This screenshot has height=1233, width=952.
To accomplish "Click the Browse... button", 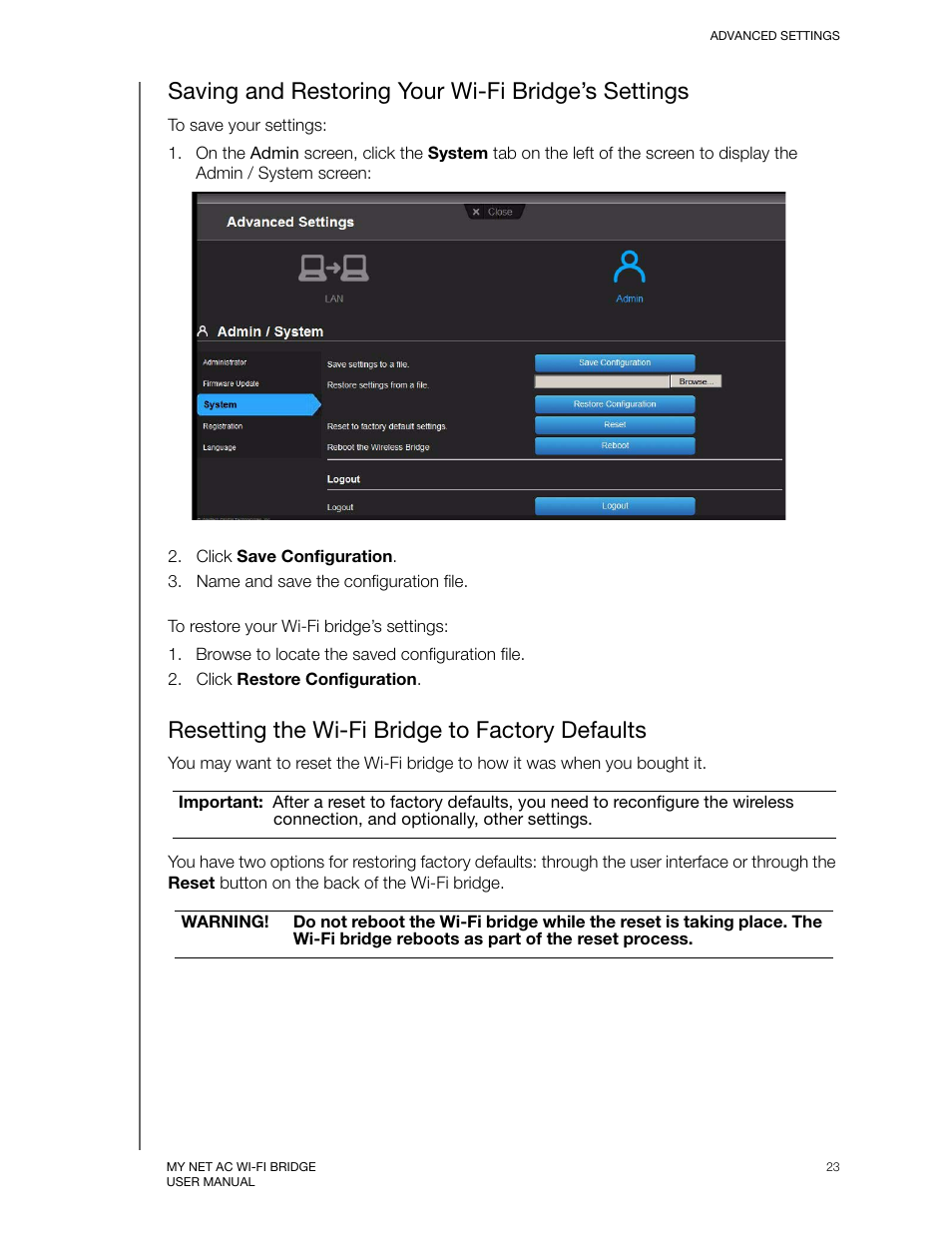I will pyautogui.click(x=696, y=381).
